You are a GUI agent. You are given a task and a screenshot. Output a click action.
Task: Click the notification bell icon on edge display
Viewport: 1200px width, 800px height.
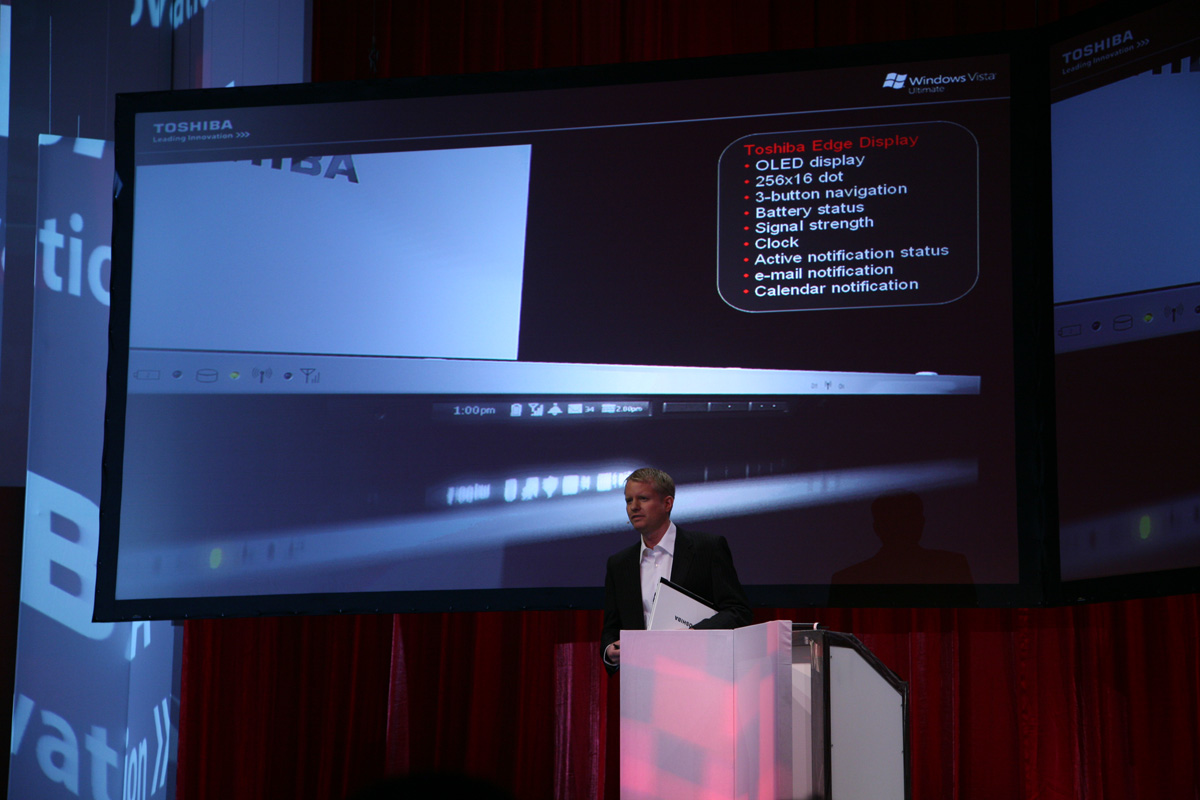pyautogui.click(x=555, y=410)
